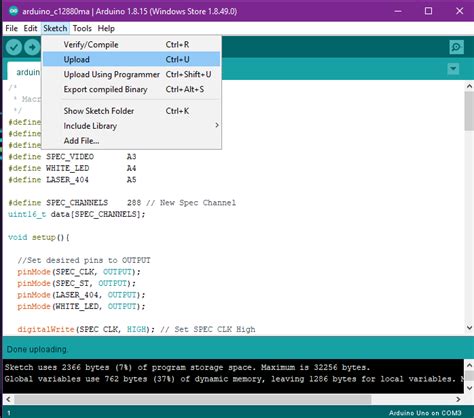Click the '#define SPEC_VIDEO' code line
This screenshot has height=418, width=474.
pos(72,157)
